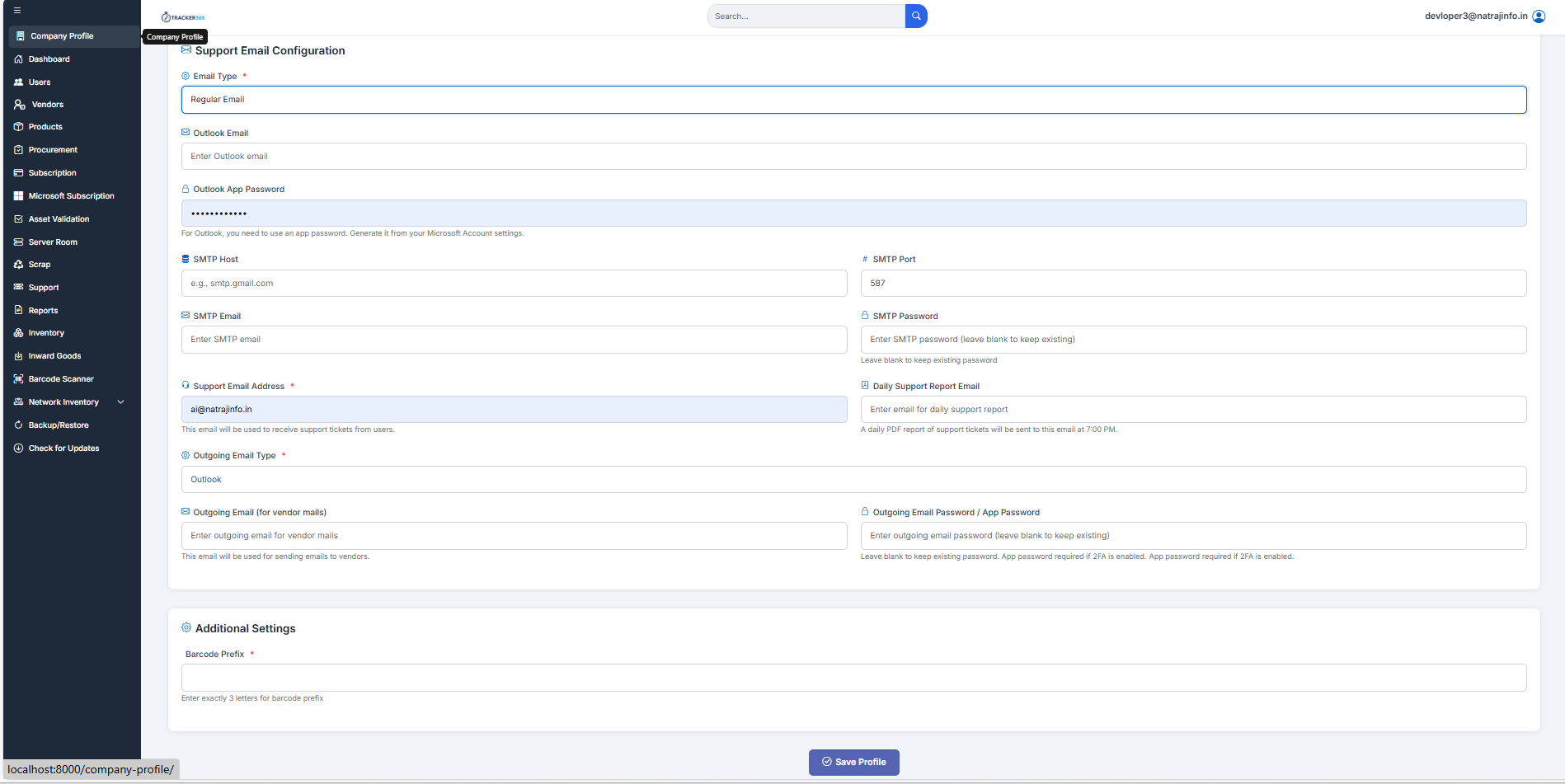Click the Outlook App Password field
Viewport: 1565px width, 784px height.
point(853,214)
